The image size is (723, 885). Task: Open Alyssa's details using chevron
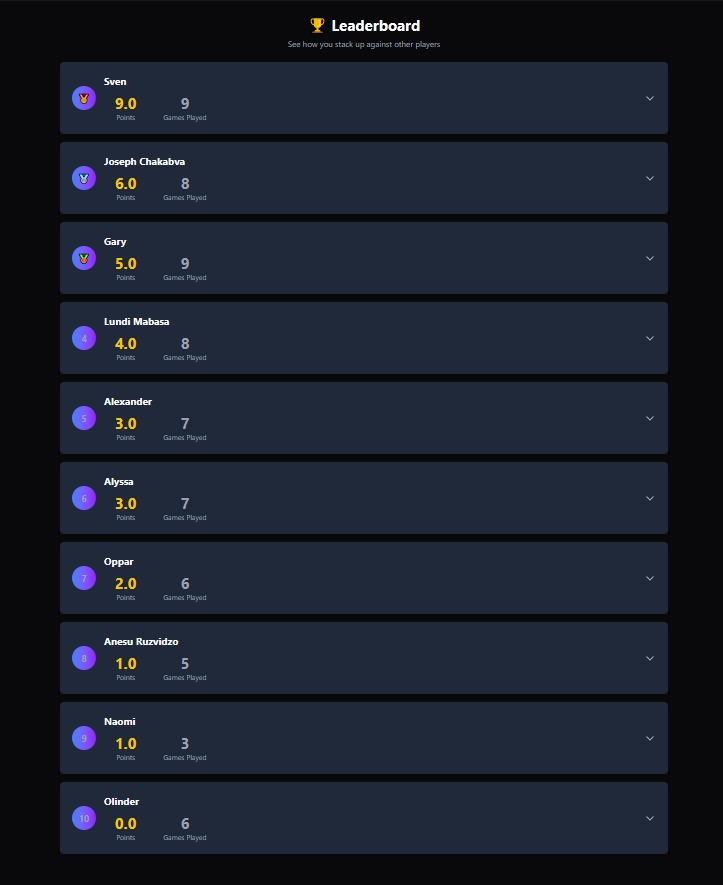pyautogui.click(x=650, y=498)
